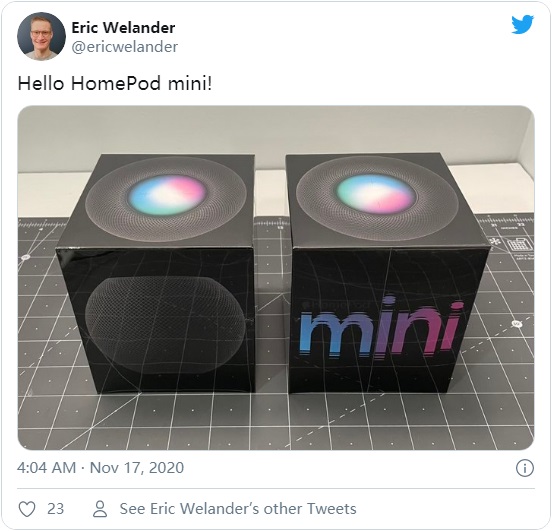Screen dimensions: 552x531
Task: Click the cutting mat grid below the boxes
Action: pyautogui.click(x=276, y=423)
